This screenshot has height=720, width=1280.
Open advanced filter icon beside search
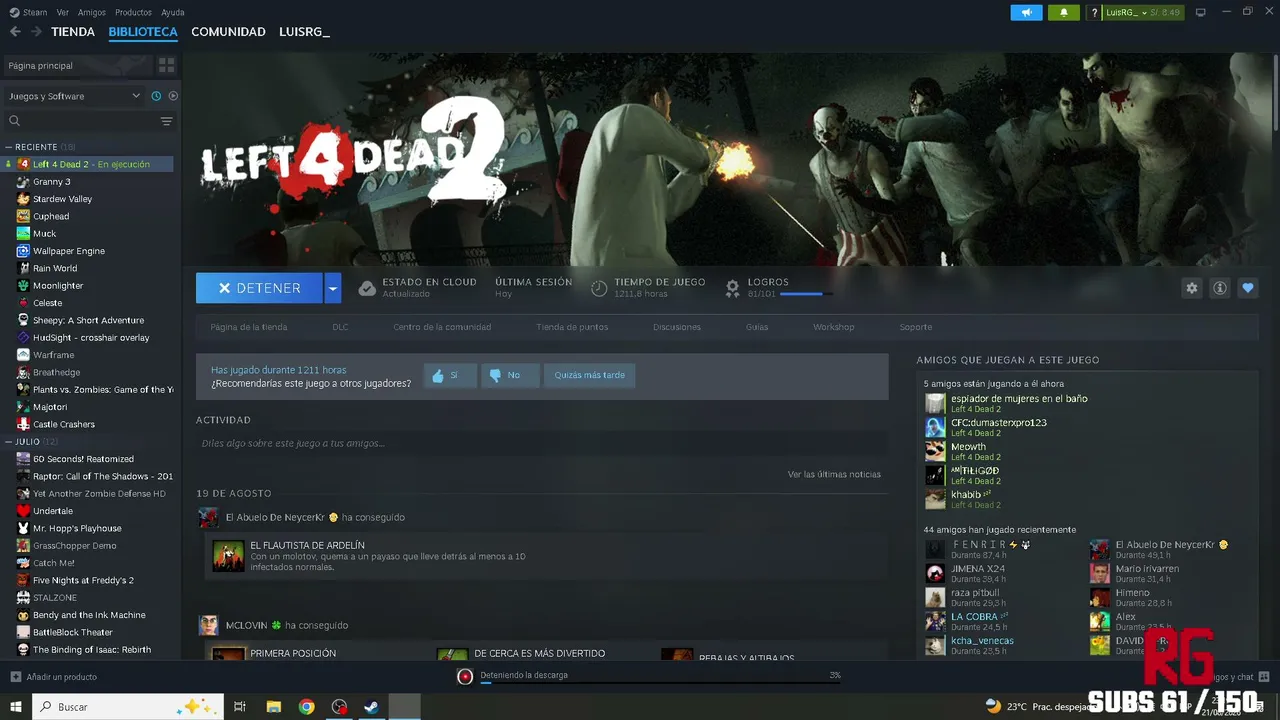point(167,121)
